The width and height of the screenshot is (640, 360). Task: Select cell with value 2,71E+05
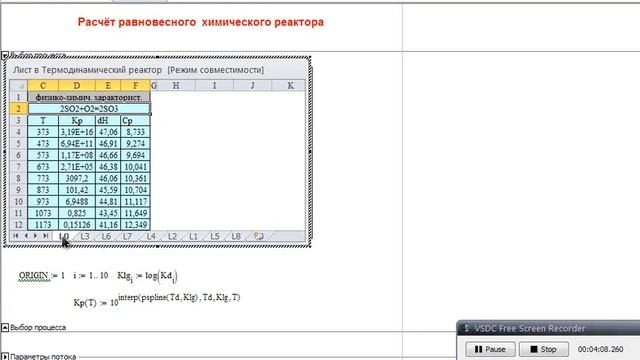tap(77, 167)
